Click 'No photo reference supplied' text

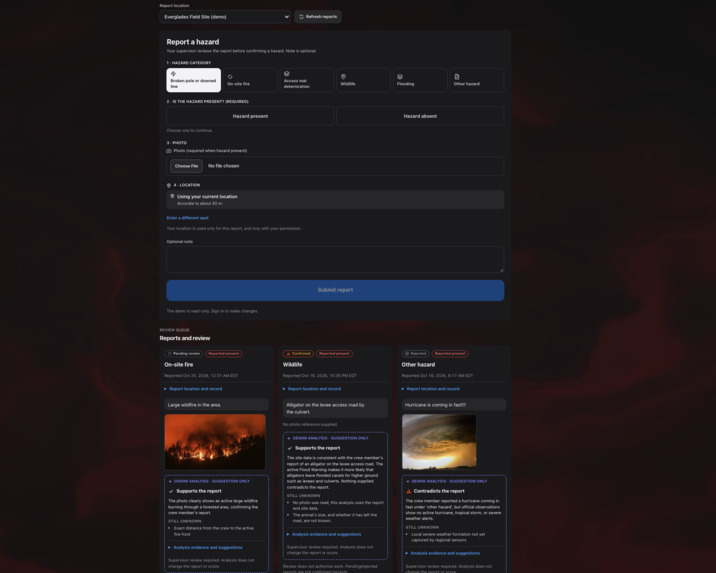pyautogui.click(x=310, y=425)
